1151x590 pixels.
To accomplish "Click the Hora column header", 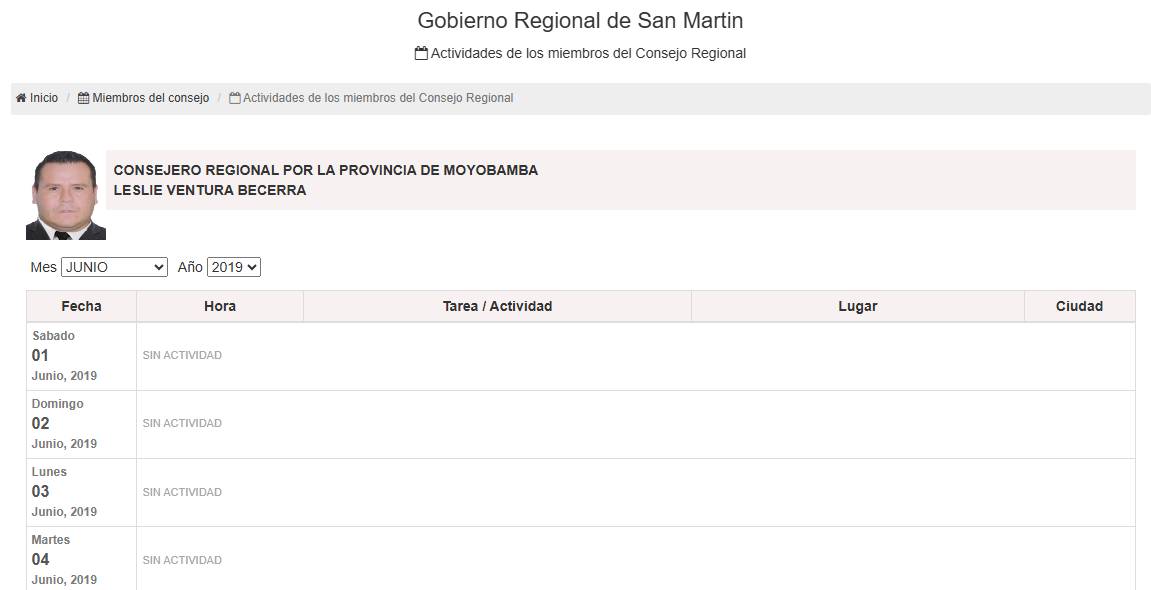I will pyautogui.click(x=220, y=306).
